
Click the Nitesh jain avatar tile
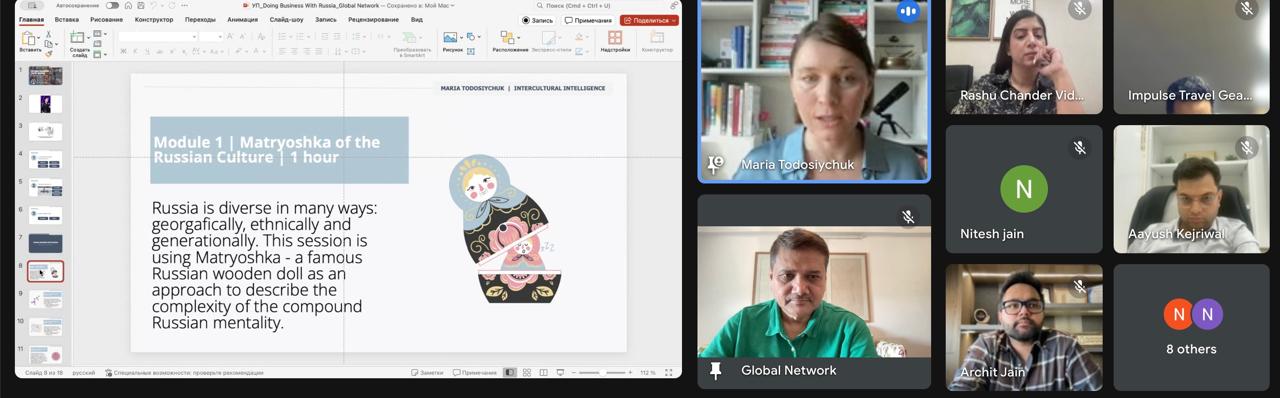[x=1024, y=189]
